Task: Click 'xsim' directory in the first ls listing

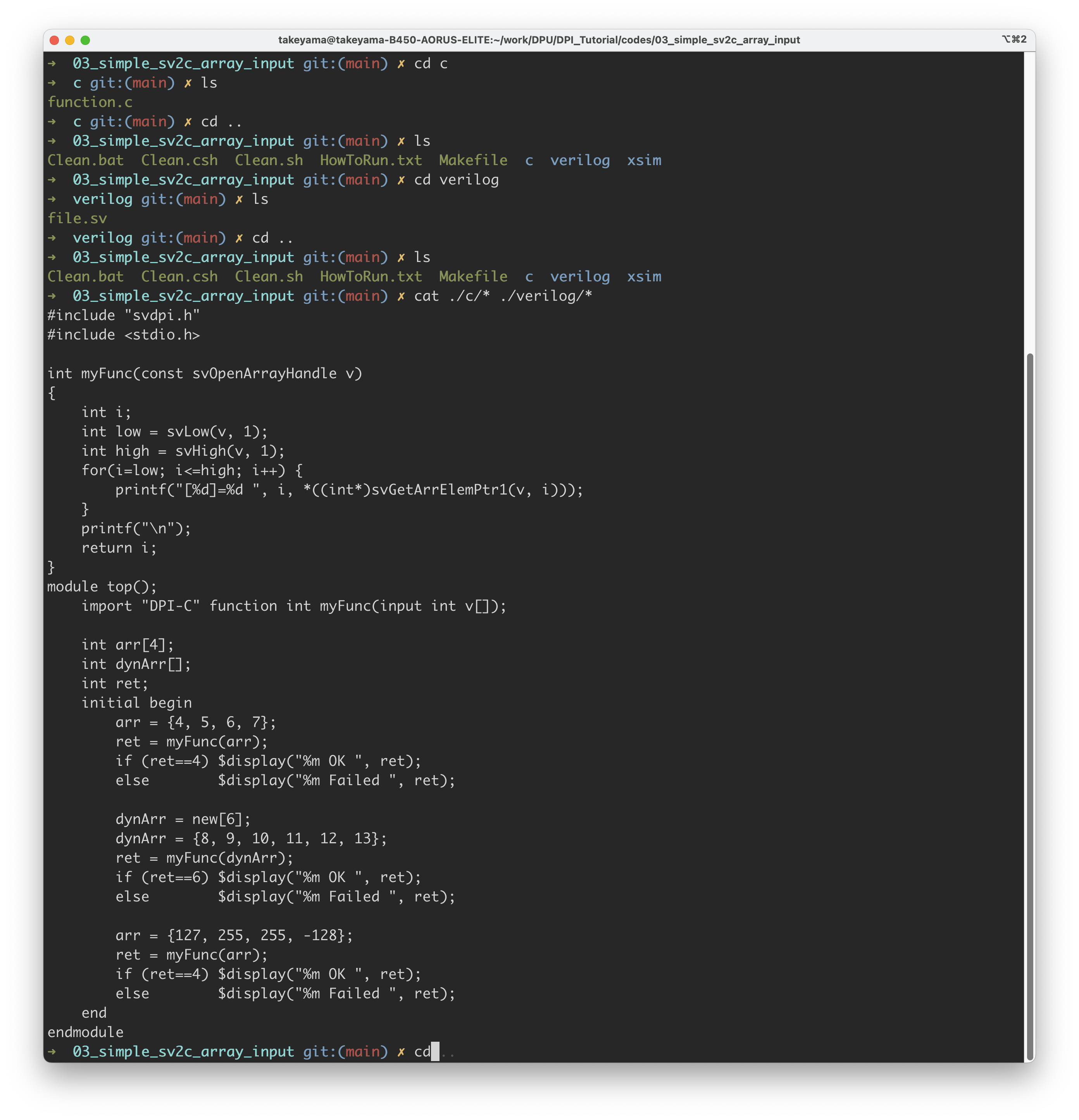Action: click(x=644, y=160)
